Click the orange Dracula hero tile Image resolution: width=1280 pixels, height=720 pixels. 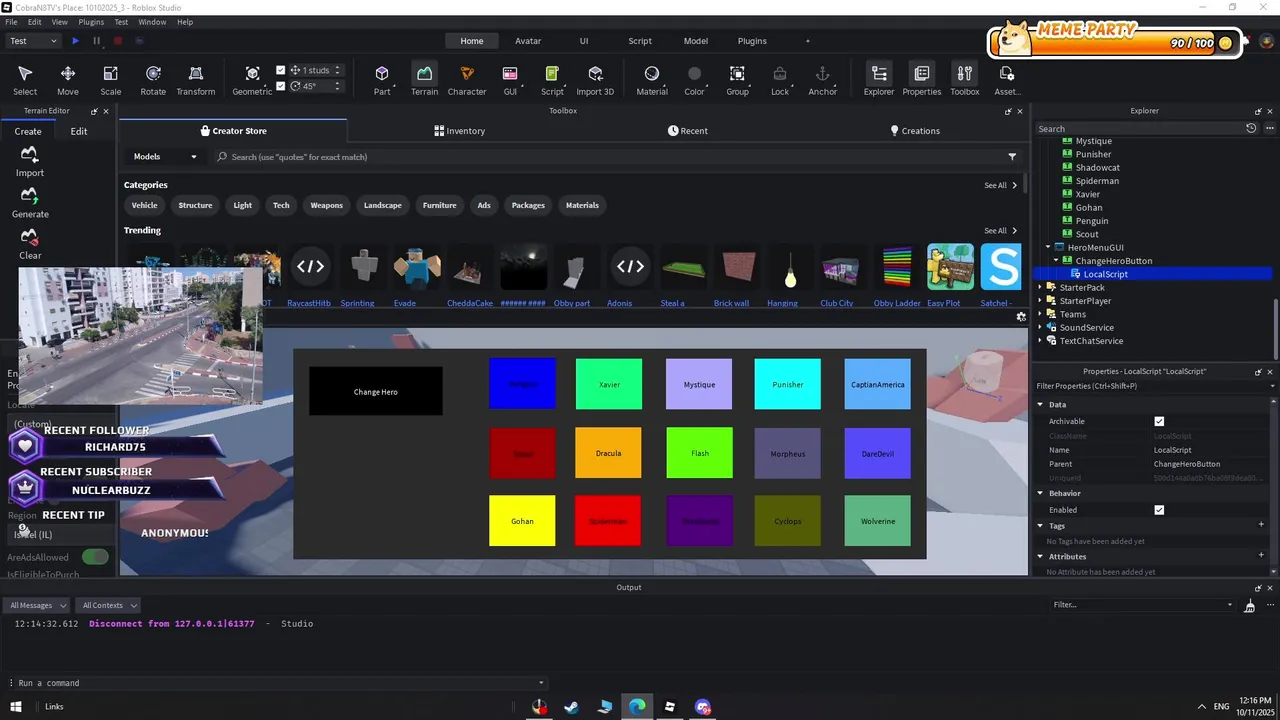(x=608, y=453)
